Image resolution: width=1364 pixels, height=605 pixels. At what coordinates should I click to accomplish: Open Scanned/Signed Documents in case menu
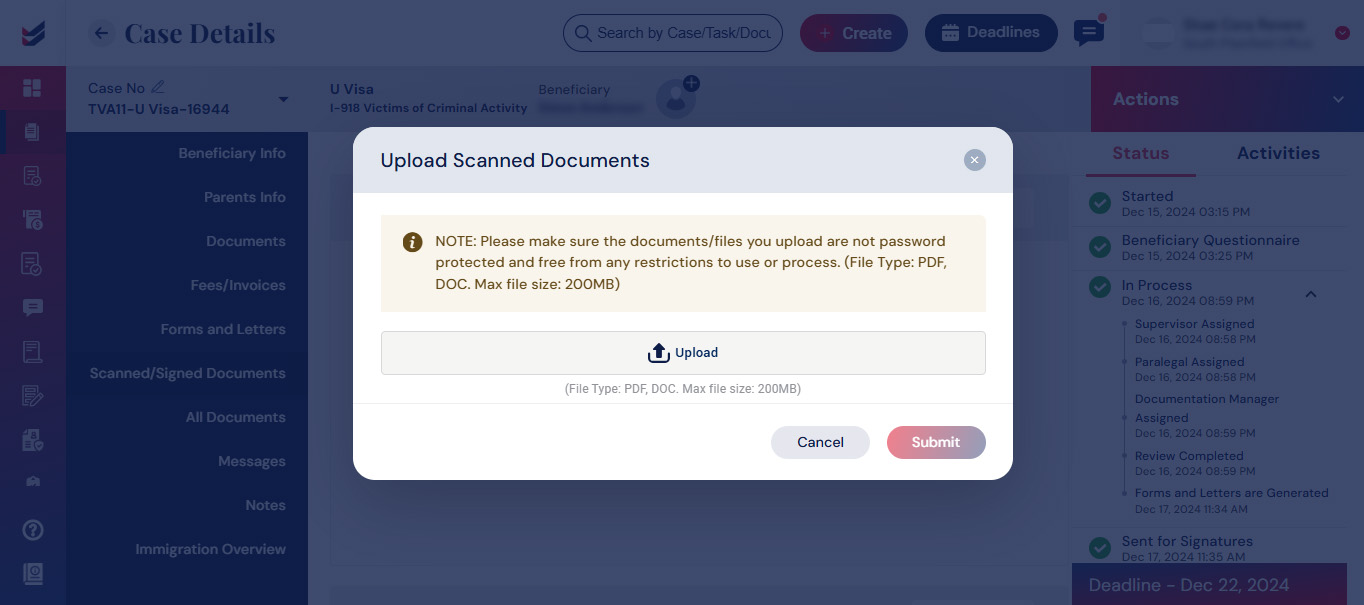(187, 373)
